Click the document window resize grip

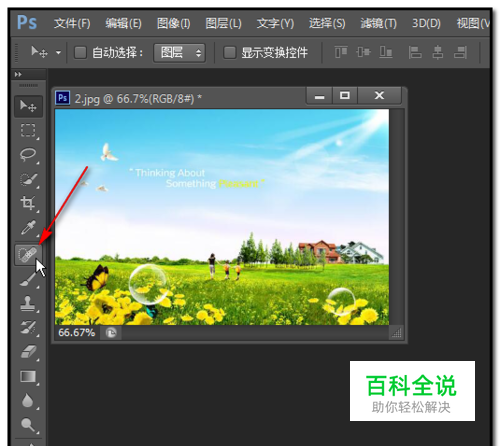[x=397, y=333]
